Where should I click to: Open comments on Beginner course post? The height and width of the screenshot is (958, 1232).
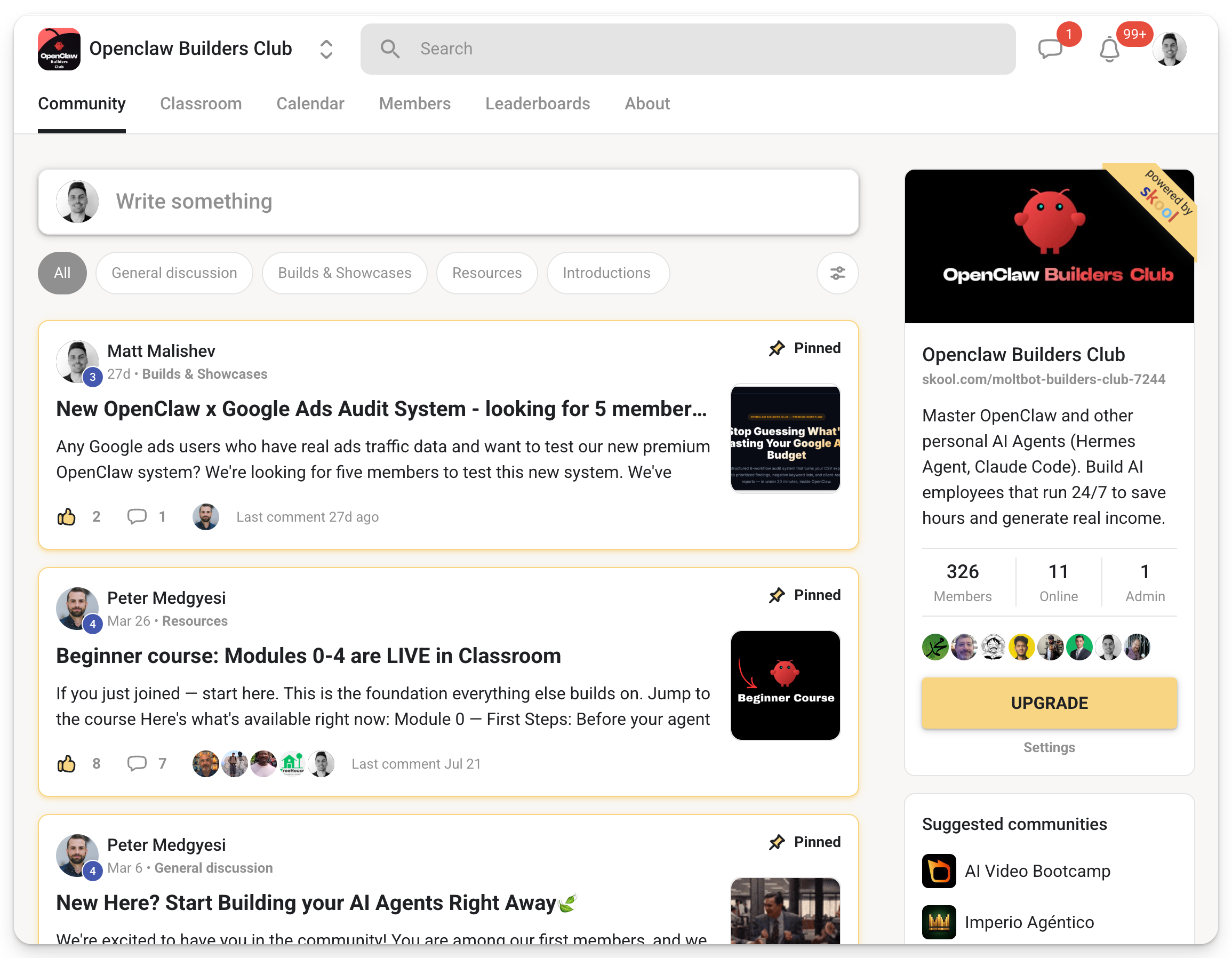pos(137,763)
